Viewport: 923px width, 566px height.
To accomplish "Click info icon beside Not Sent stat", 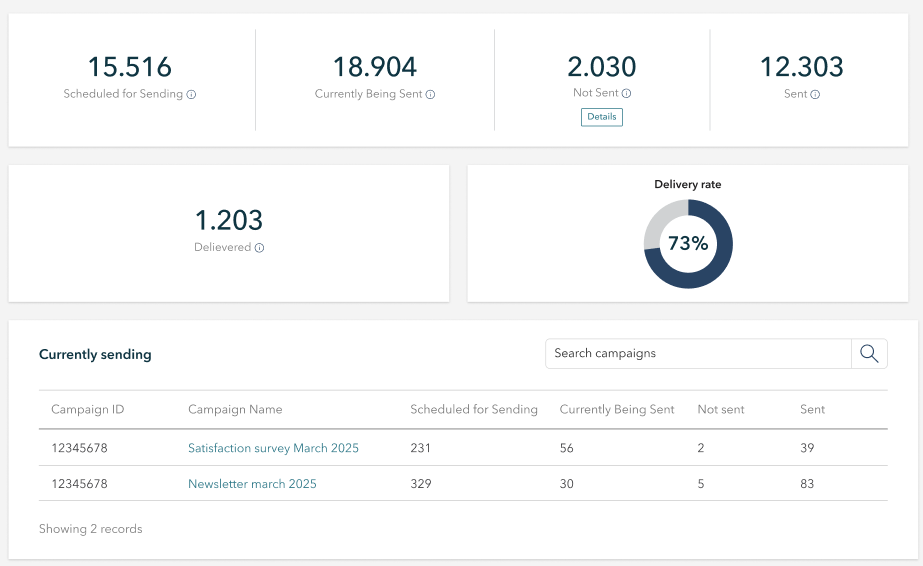I will pos(627,94).
